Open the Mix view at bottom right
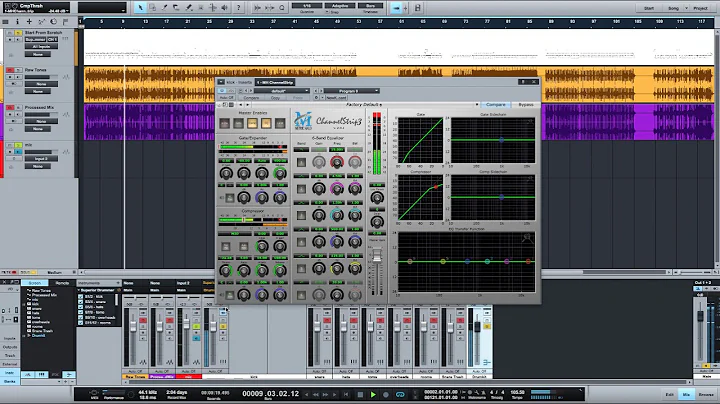The width and height of the screenshot is (720, 404). [x=686, y=394]
